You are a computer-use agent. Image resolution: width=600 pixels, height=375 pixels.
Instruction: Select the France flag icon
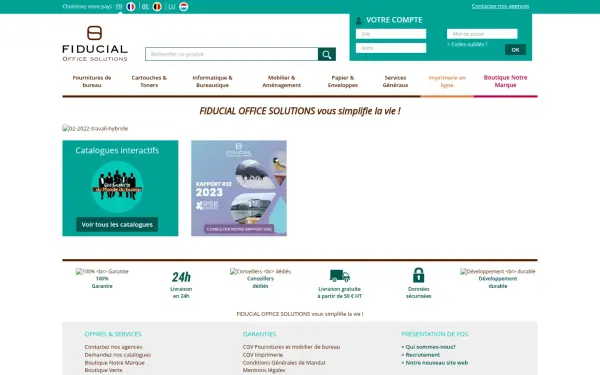(131, 7)
